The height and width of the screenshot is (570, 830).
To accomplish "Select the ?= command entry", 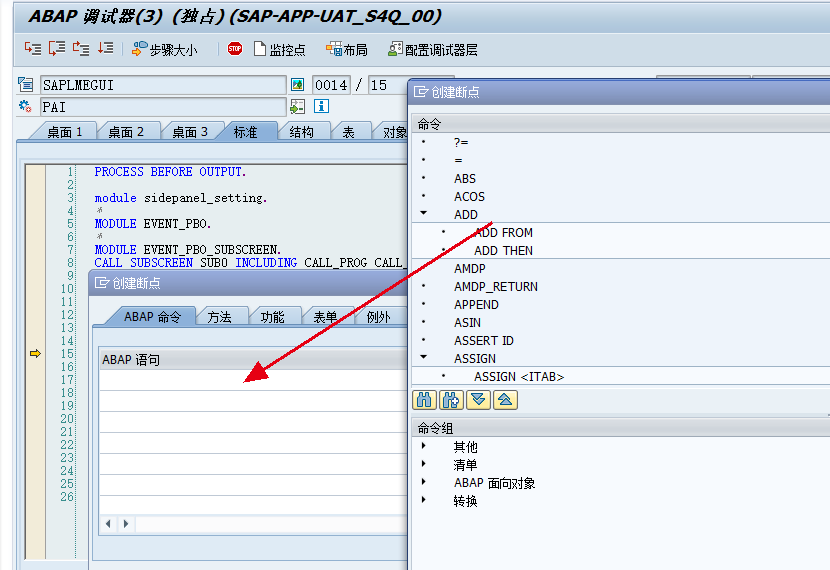I will (x=461, y=142).
